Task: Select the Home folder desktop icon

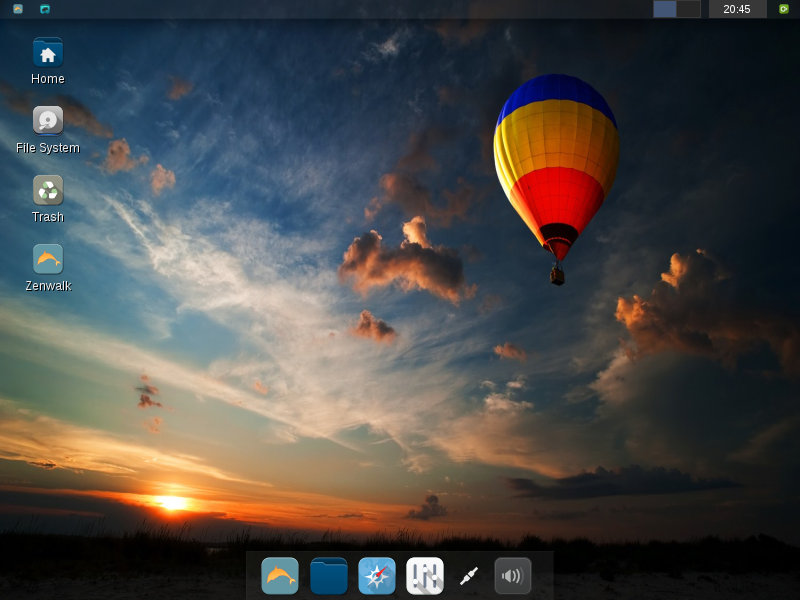Action: [48, 53]
